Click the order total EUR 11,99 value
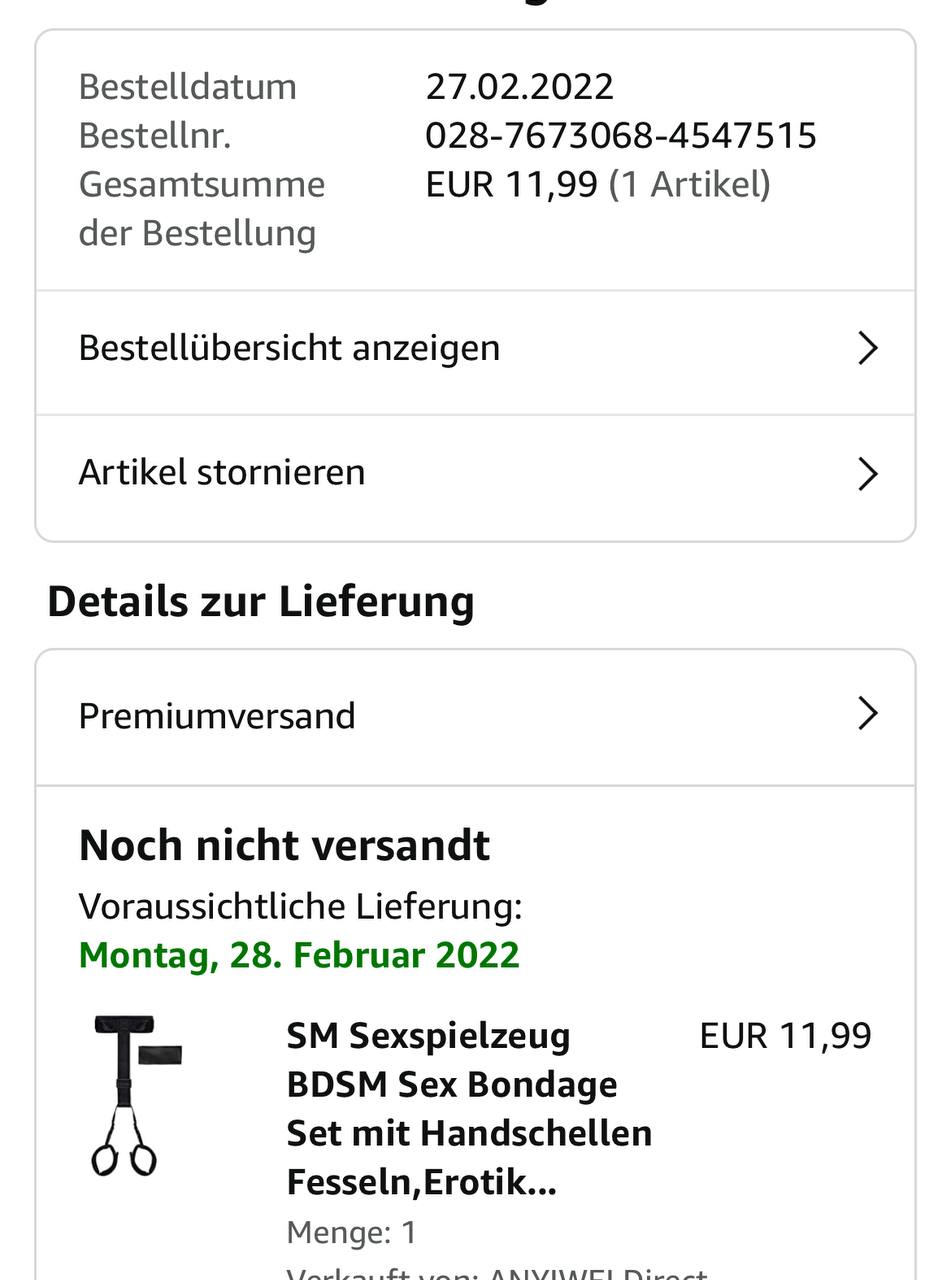The image size is (951, 1280). coord(511,185)
